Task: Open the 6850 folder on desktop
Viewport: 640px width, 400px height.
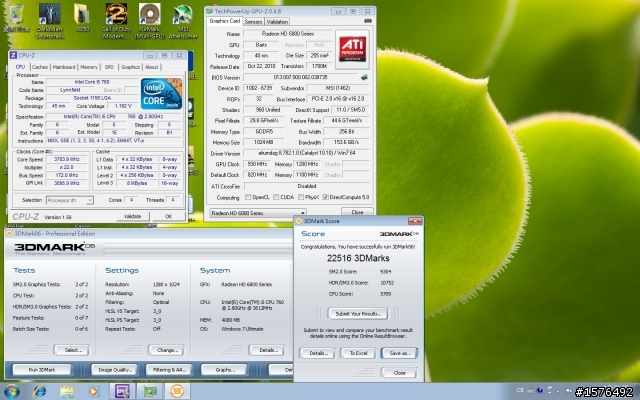Action: pos(82,17)
